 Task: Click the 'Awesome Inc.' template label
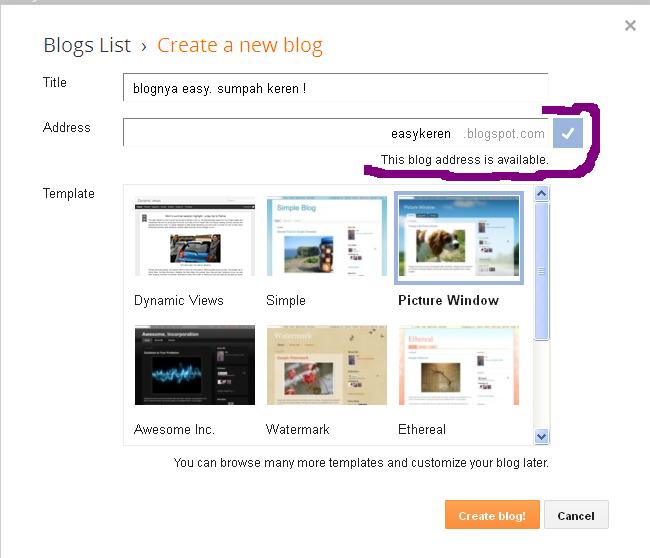[x=174, y=429]
